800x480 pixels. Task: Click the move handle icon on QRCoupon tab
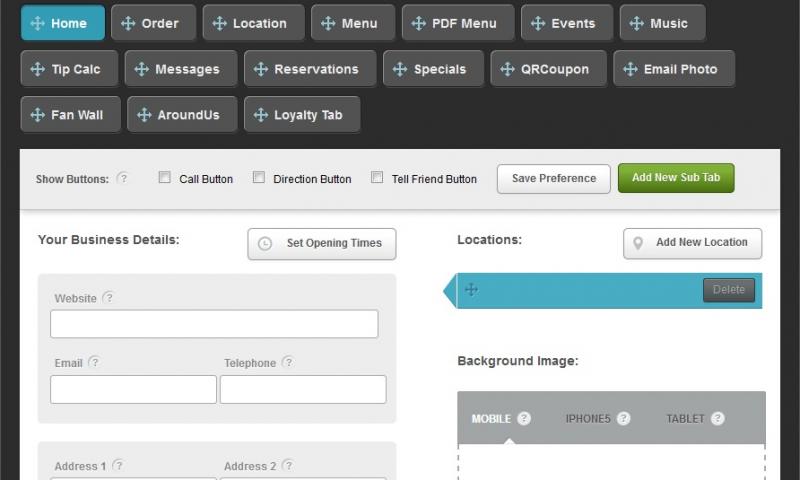tap(507, 69)
